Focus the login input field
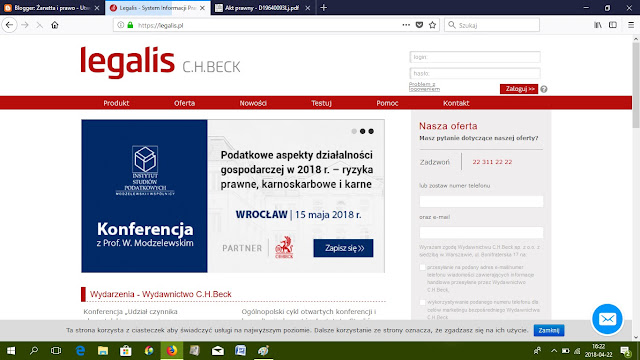Viewport: 640px width, 360px height. tap(475, 57)
